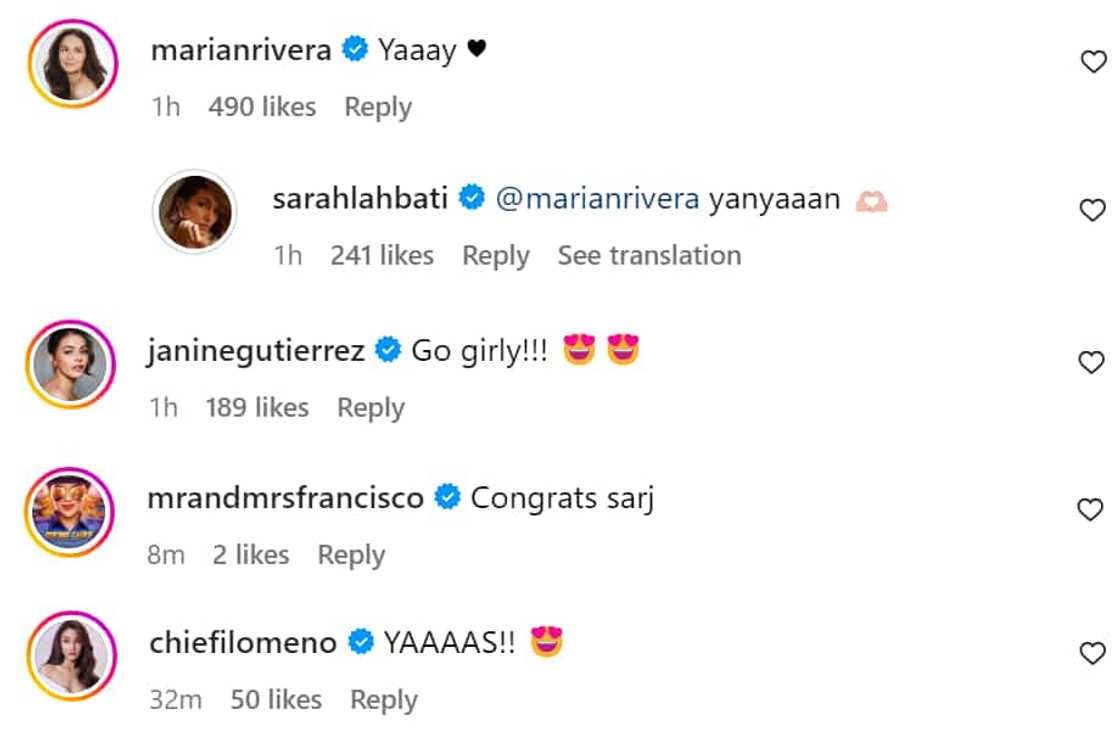
Task: Open the janinegutierrez username link
Action: point(255,352)
